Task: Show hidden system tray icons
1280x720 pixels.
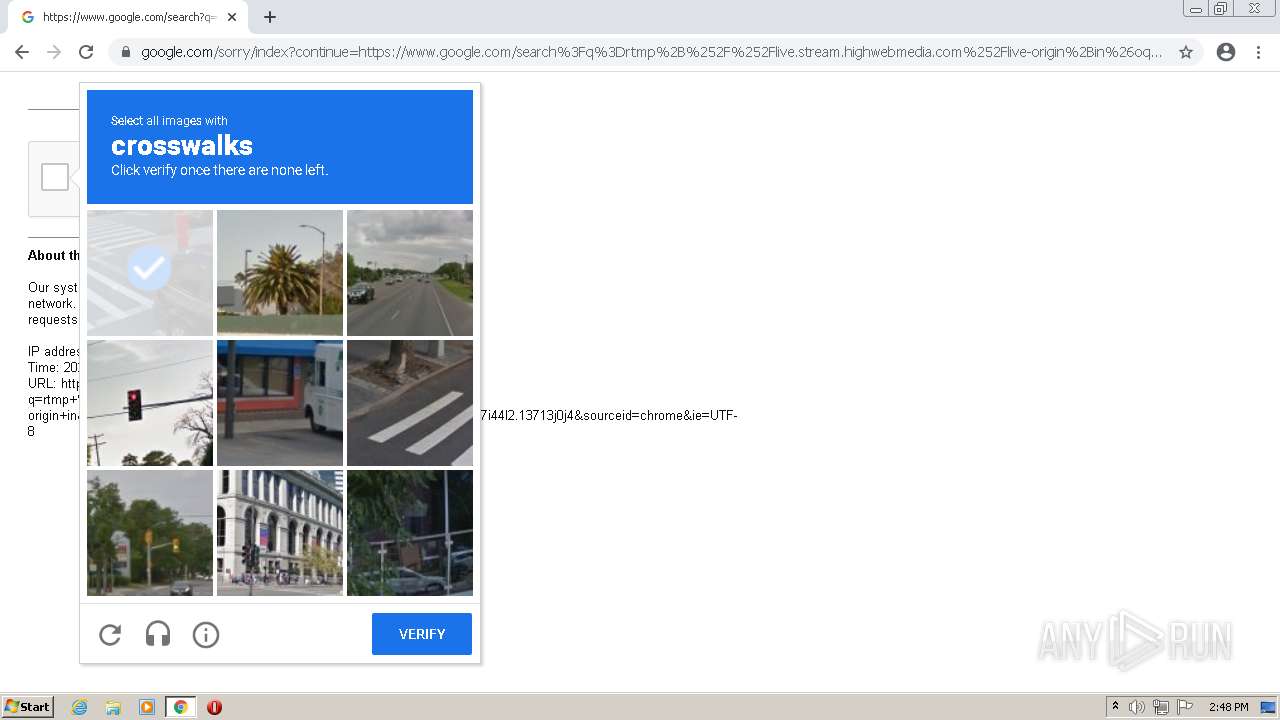Action: 1115,707
